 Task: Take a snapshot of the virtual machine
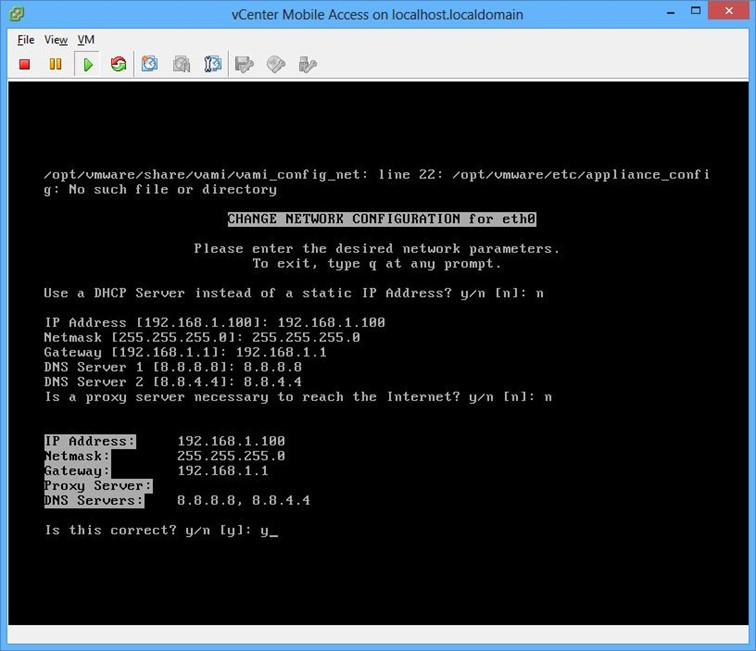pos(149,64)
